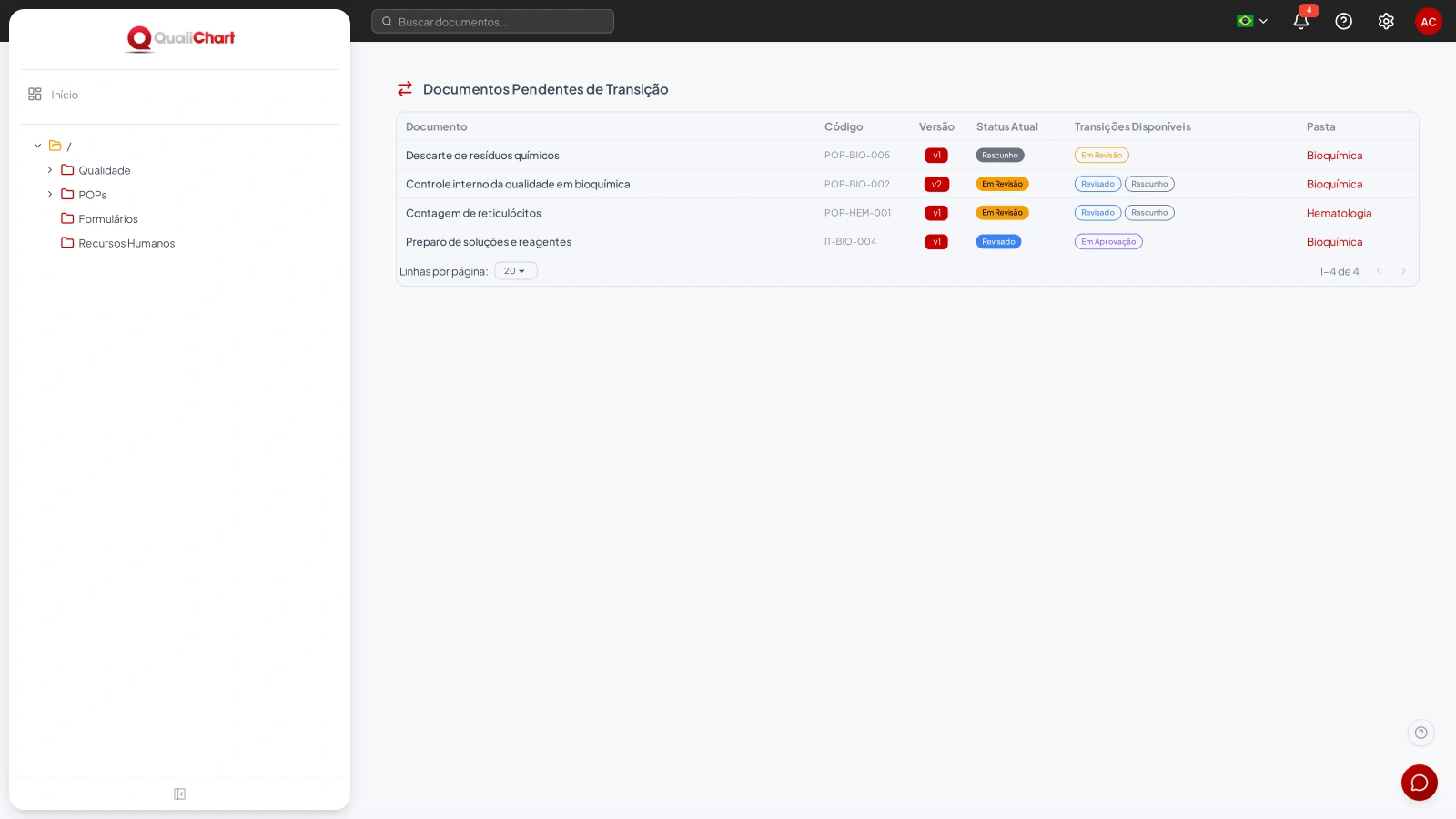The image size is (1456, 819).
Task: Open the Hematologia folder link
Action: point(1339,213)
